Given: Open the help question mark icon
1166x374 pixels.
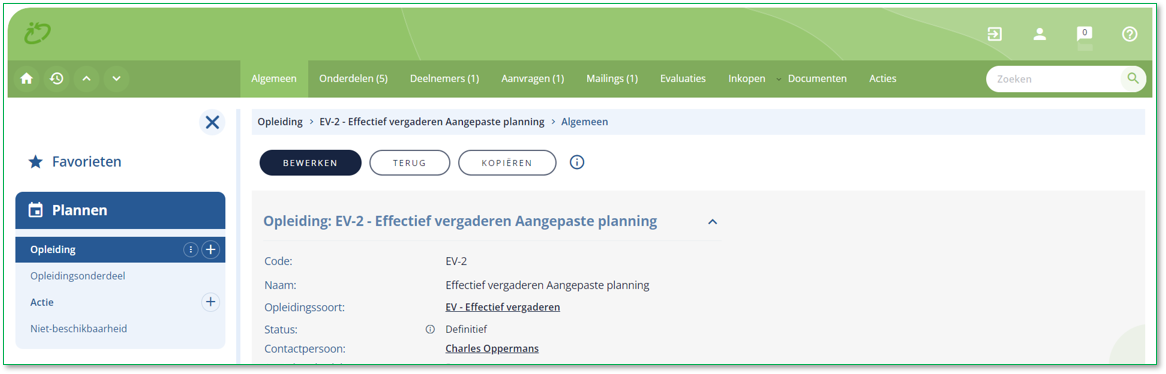Looking at the screenshot, I should (1130, 34).
